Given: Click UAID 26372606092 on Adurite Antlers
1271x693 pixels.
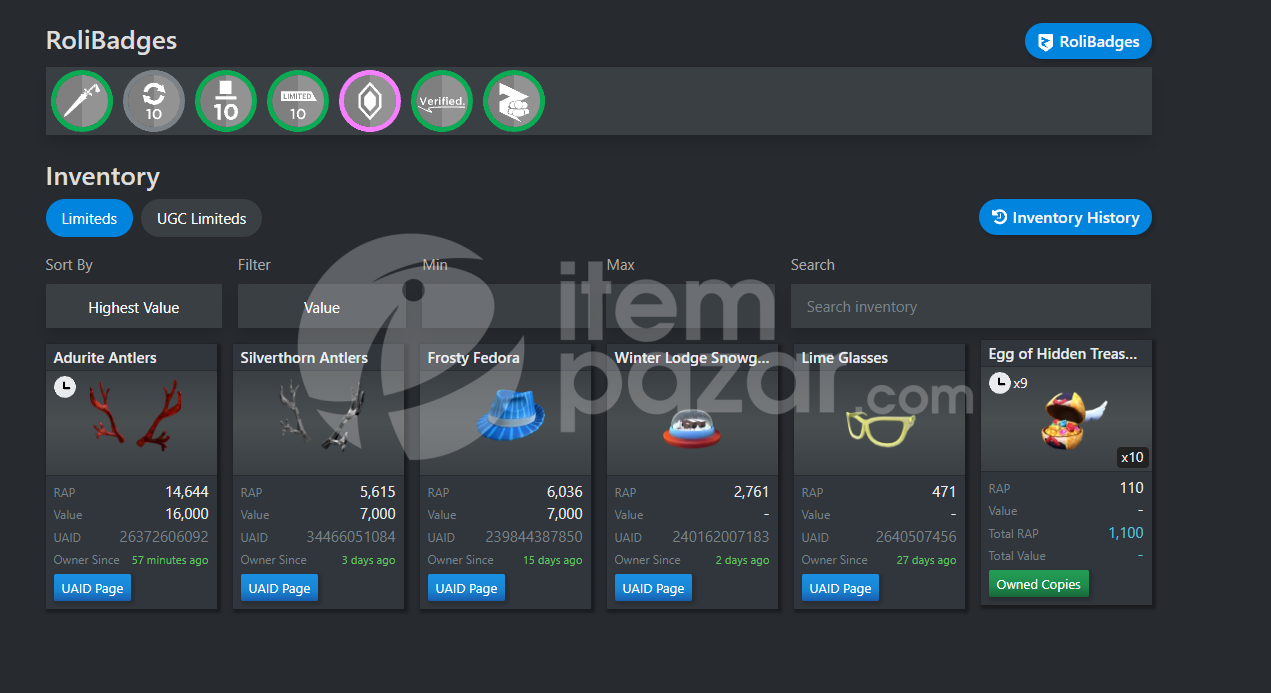Looking at the screenshot, I should 164,537.
